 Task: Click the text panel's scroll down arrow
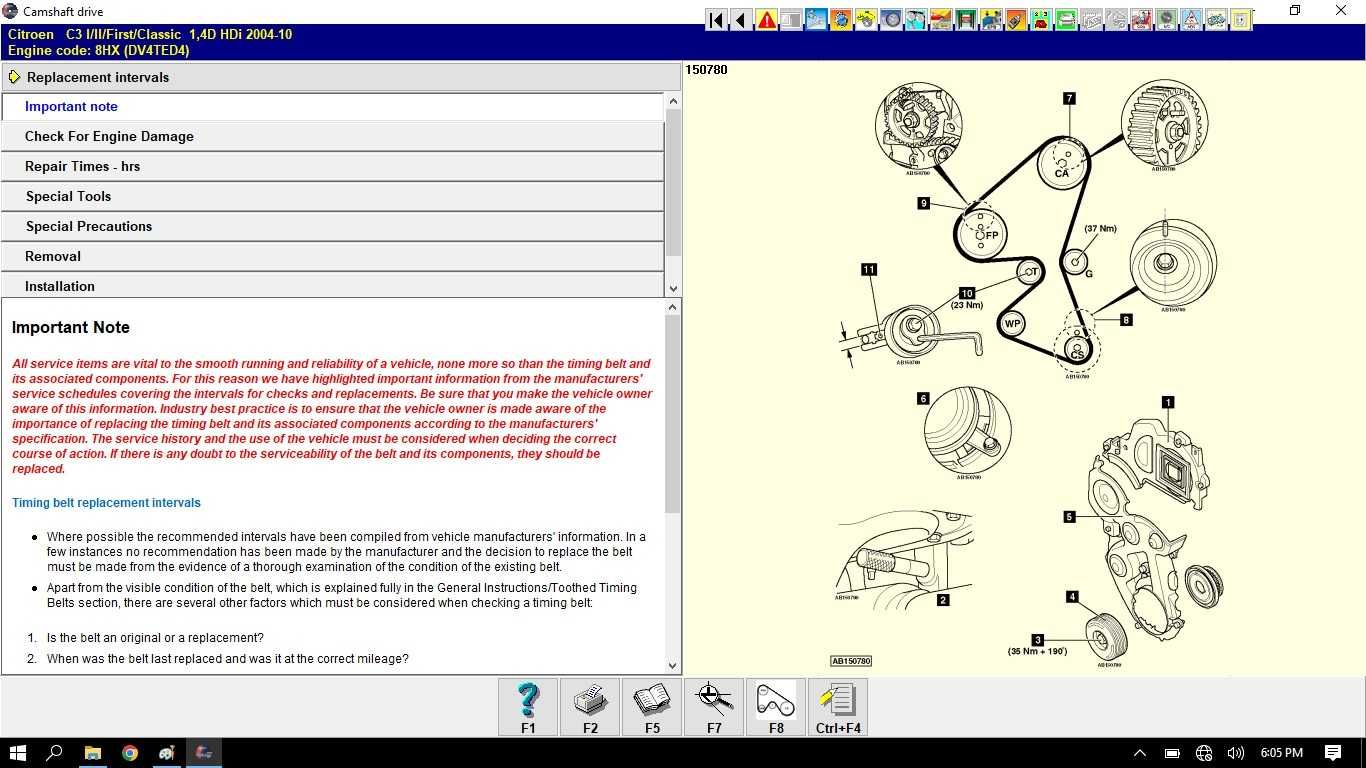[x=673, y=665]
